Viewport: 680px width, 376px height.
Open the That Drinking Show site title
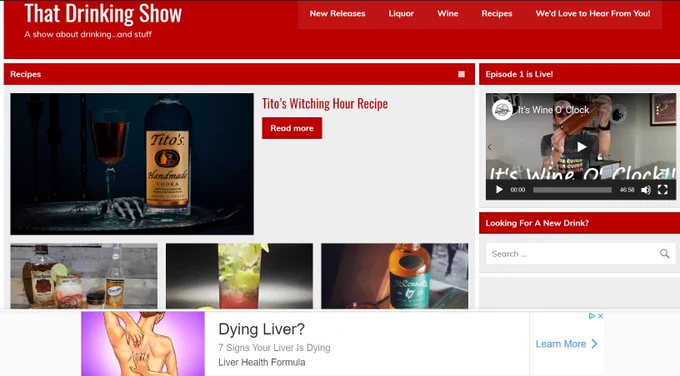(103, 13)
